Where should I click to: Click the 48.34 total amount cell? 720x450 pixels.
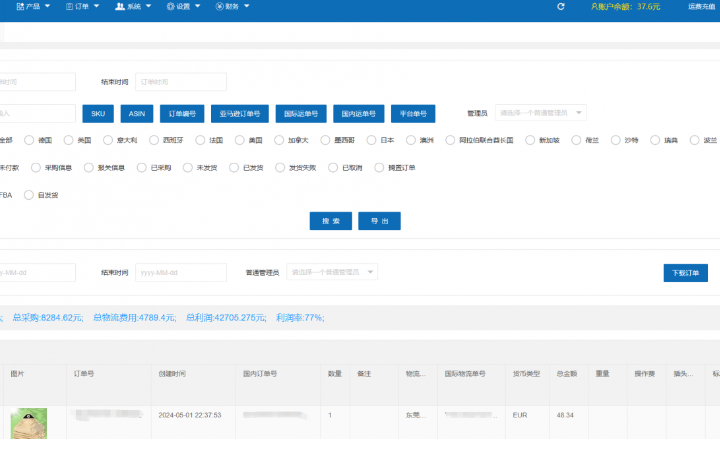coord(565,415)
